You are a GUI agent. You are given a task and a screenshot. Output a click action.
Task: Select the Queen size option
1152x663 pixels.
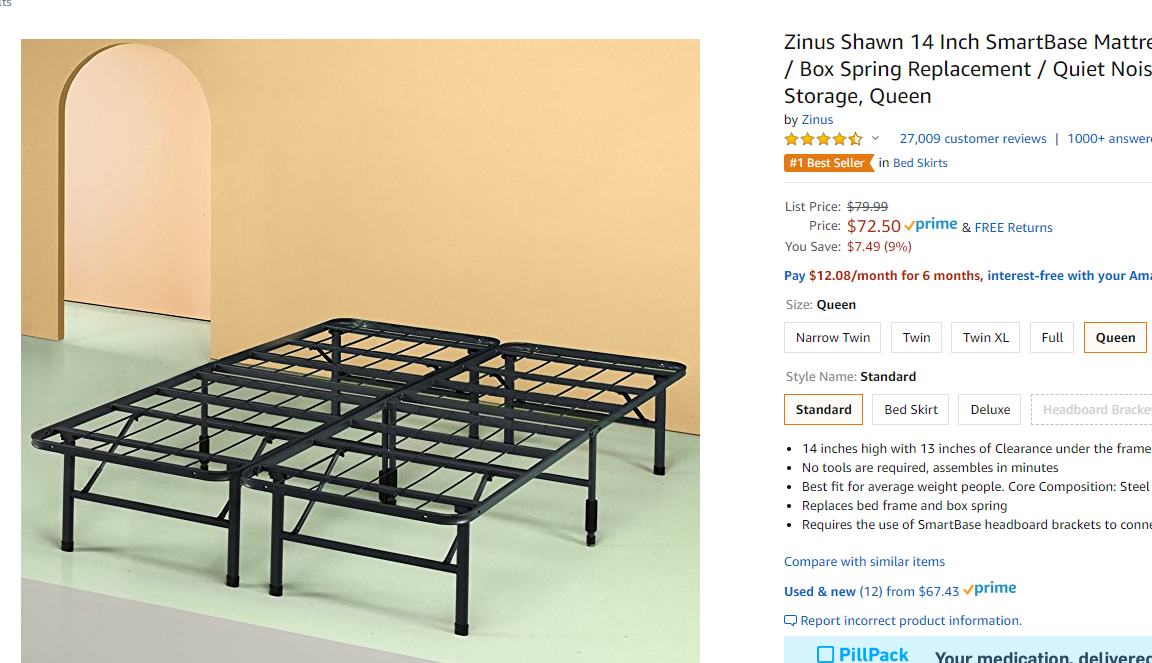[x=1115, y=338]
